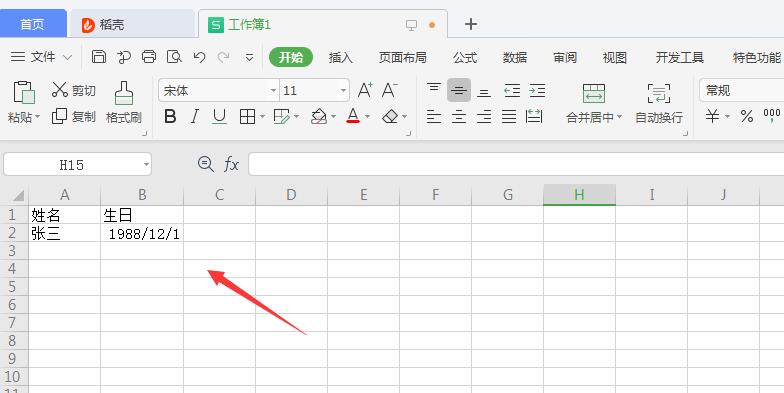Apply red font color
The height and width of the screenshot is (393, 784).
[x=353, y=117]
